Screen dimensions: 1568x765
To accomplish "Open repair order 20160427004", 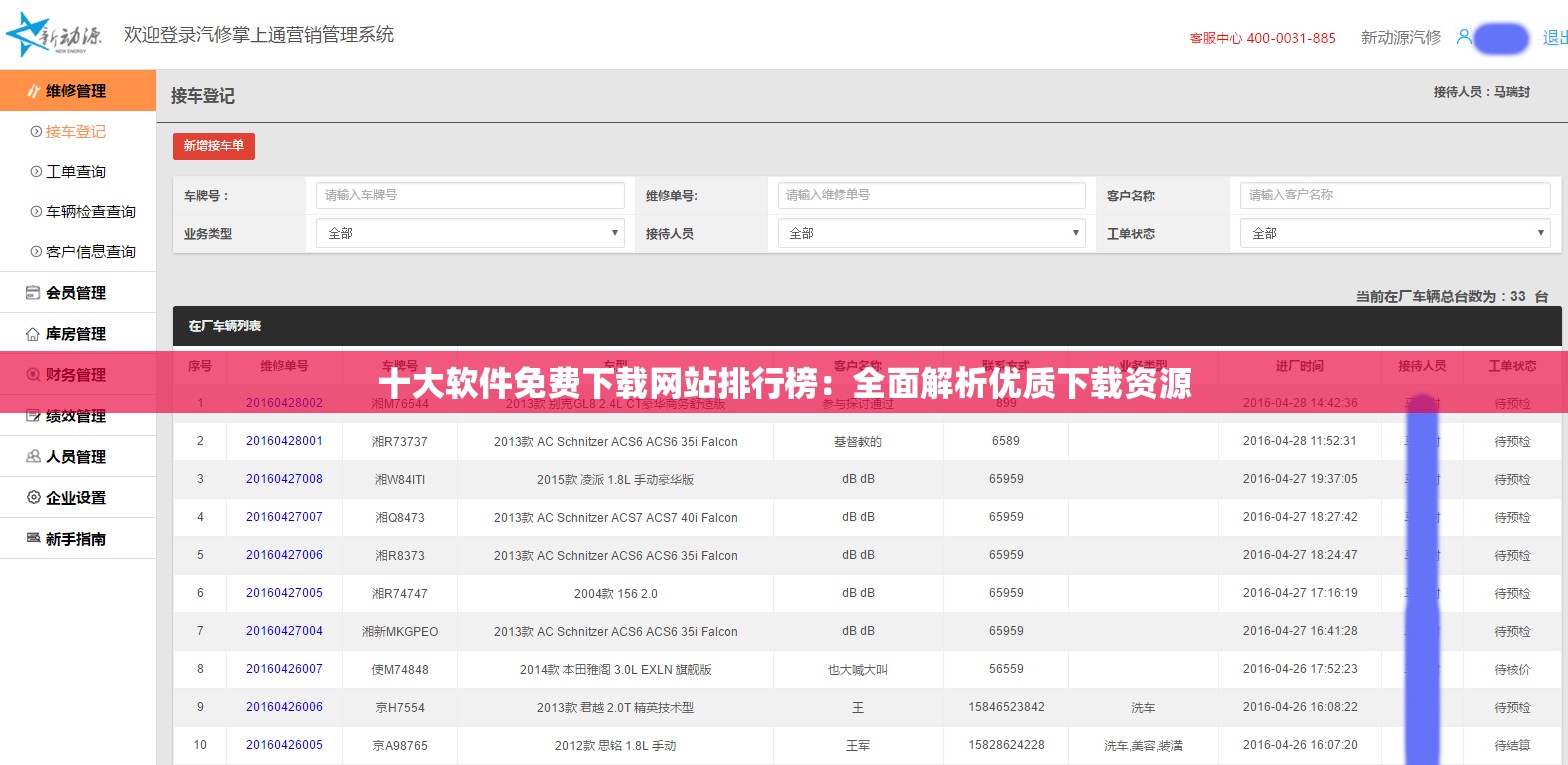I will click(284, 631).
